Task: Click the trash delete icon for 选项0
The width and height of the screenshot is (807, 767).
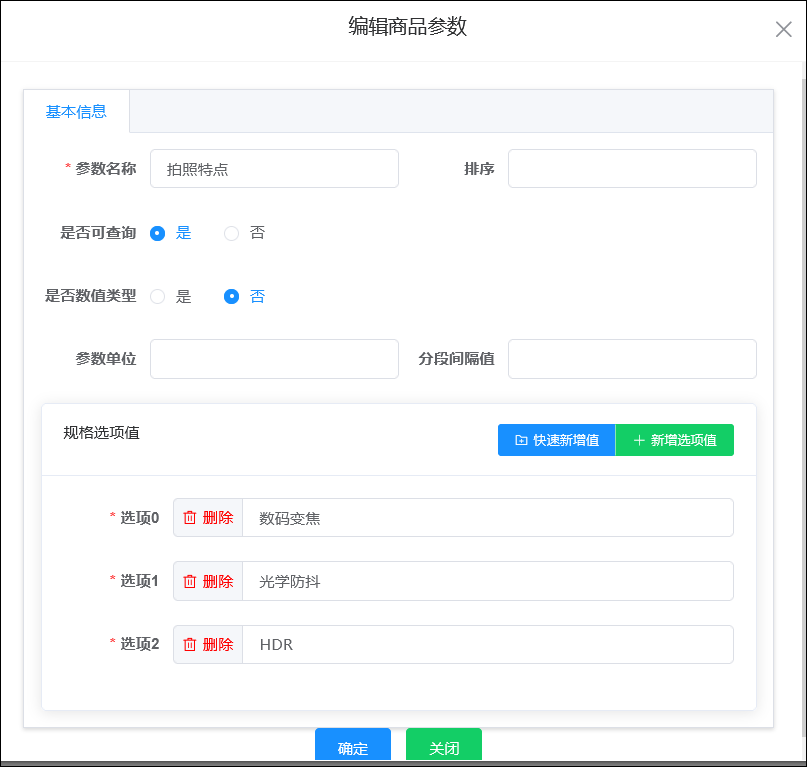Action: (190, 518)
